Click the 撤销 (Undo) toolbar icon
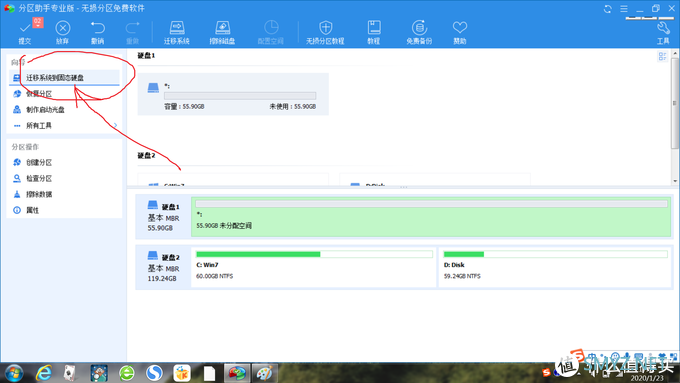The width and height of the screenshot is (680, 383). click(x=98, y=28)
